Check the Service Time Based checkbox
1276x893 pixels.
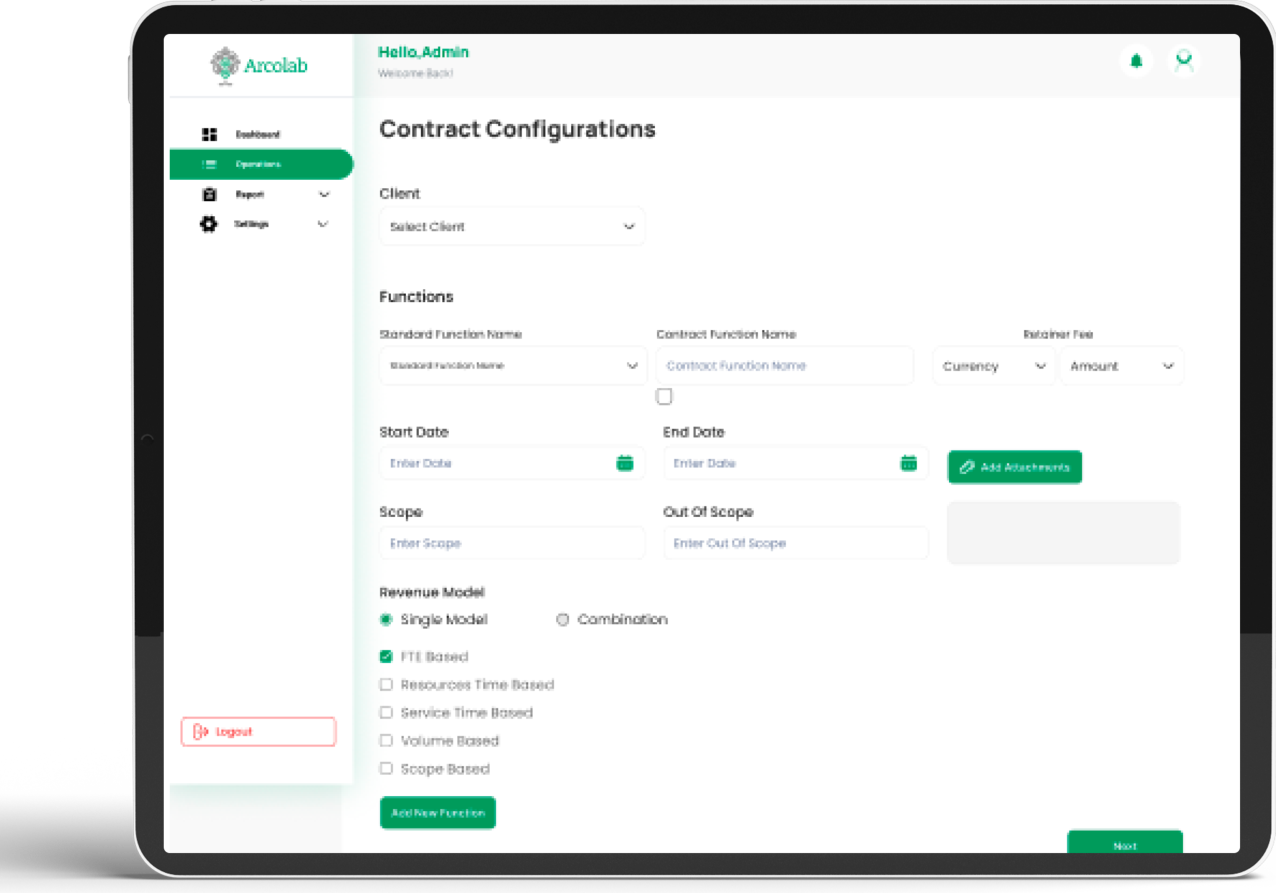tap(386, 713)
